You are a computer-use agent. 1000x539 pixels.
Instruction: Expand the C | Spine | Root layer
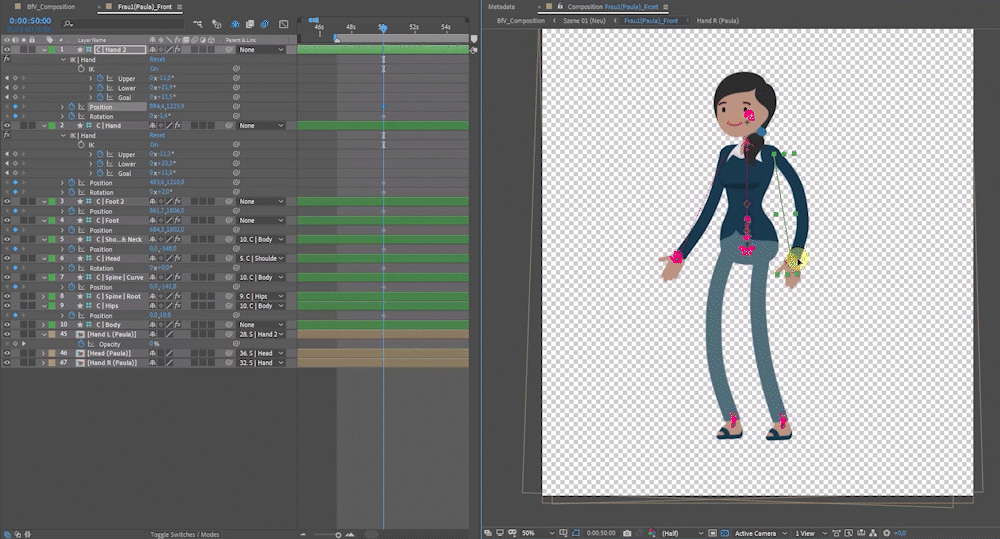coord(43,296)
